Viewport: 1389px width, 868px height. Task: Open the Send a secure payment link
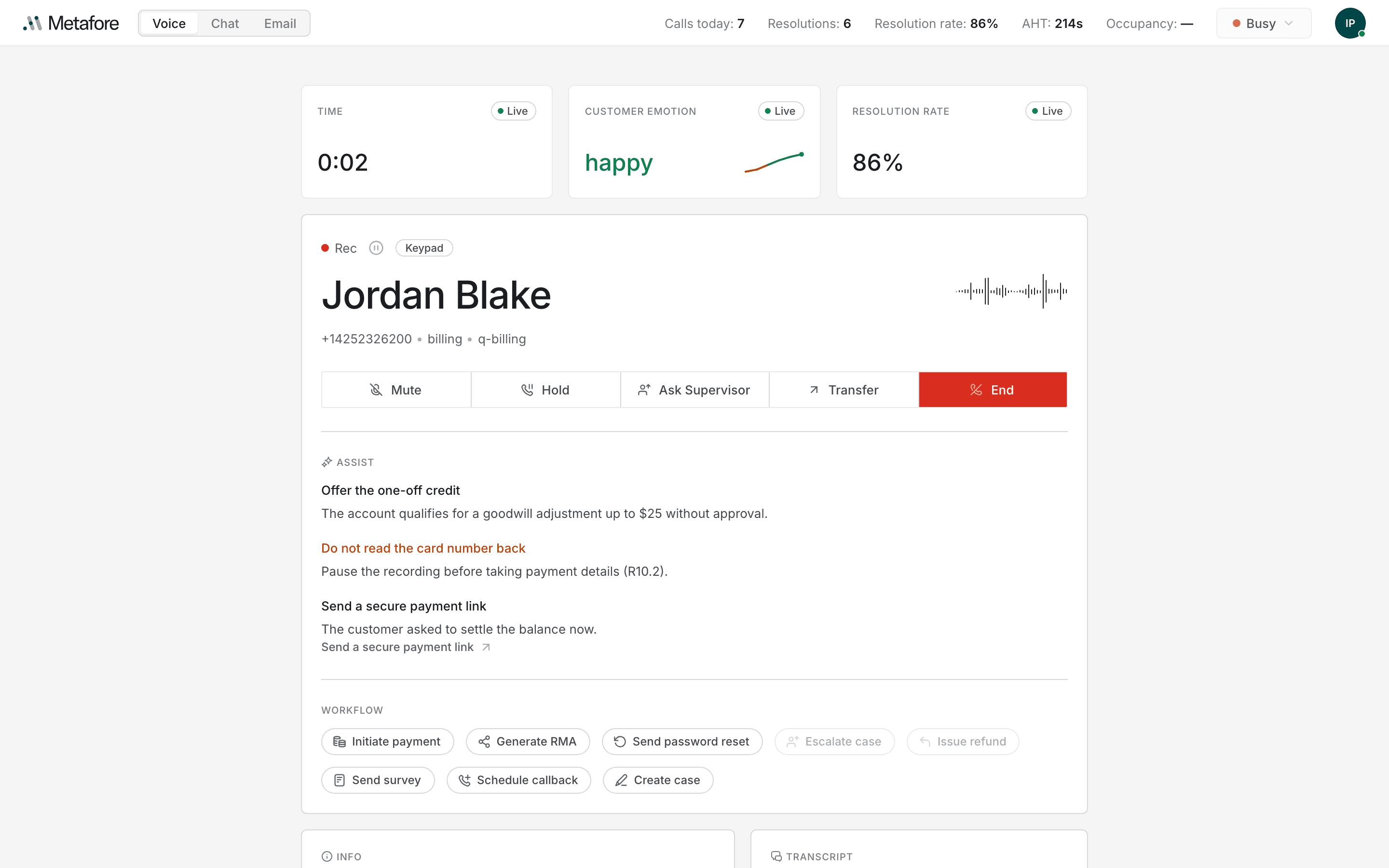pyautogui.click(x=406, y=647)
